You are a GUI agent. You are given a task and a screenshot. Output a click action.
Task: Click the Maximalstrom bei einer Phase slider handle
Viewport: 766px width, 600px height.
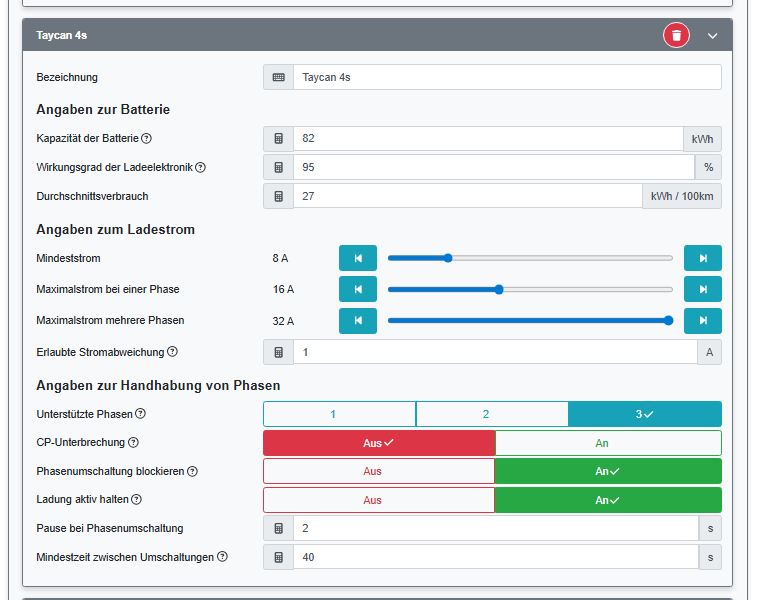pos(499,289)
